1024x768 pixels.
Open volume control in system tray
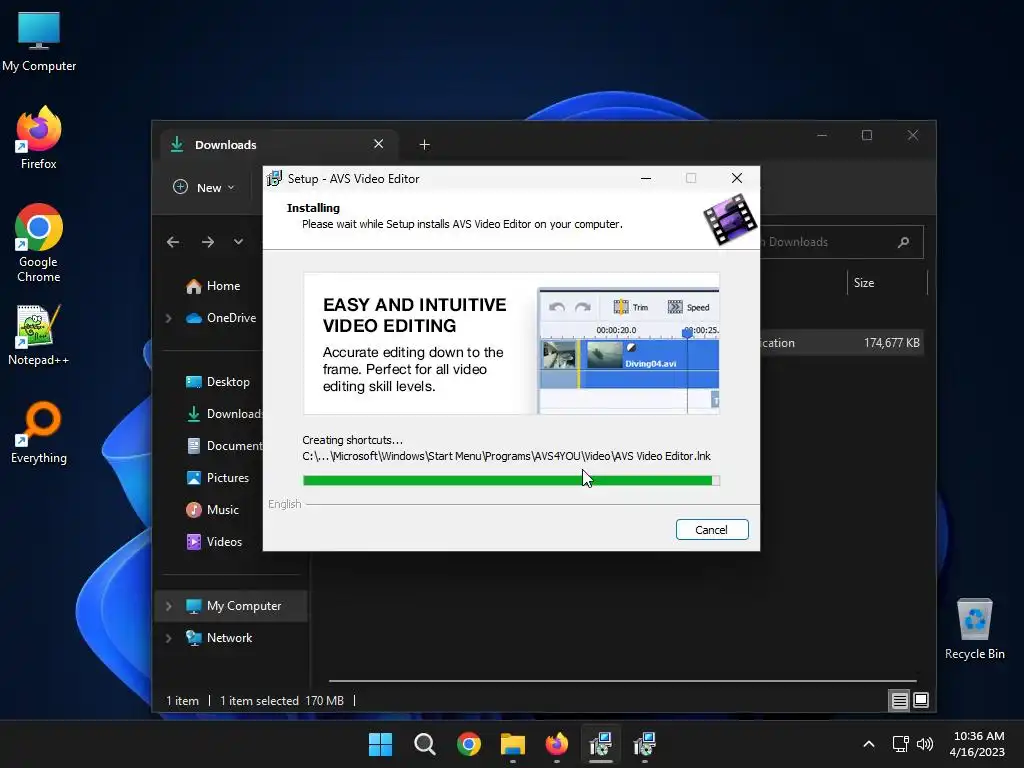point(925,744)
